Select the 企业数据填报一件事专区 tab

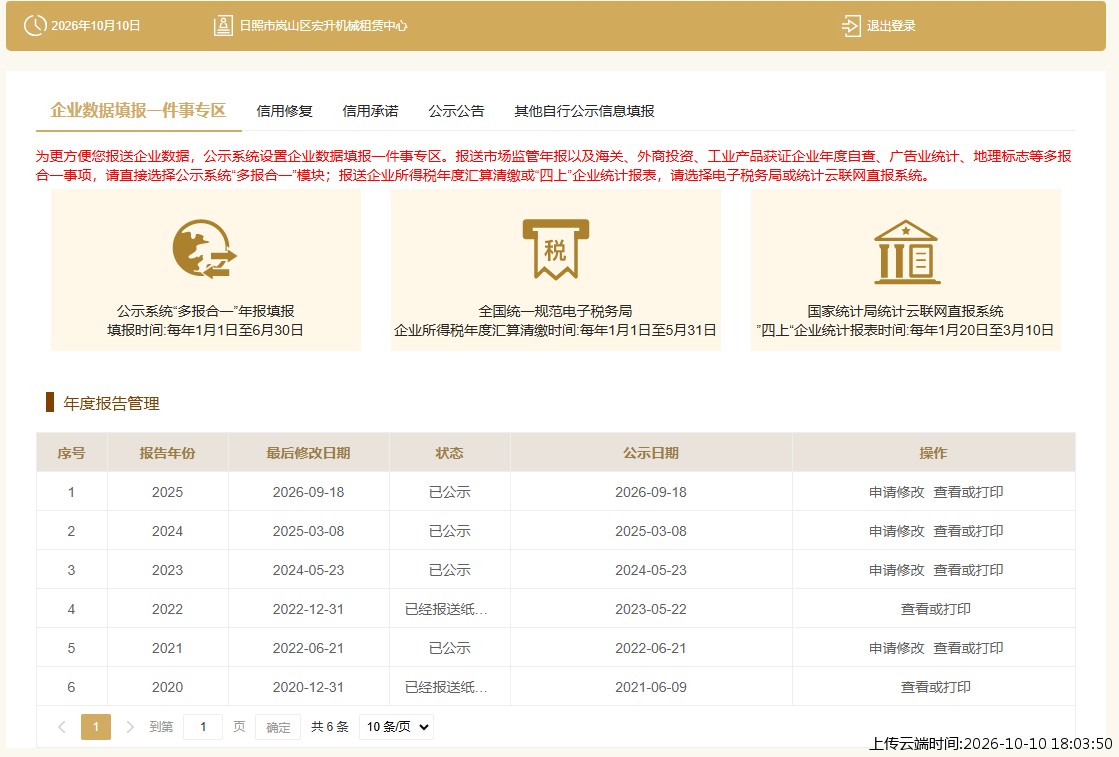click(138, 111)
